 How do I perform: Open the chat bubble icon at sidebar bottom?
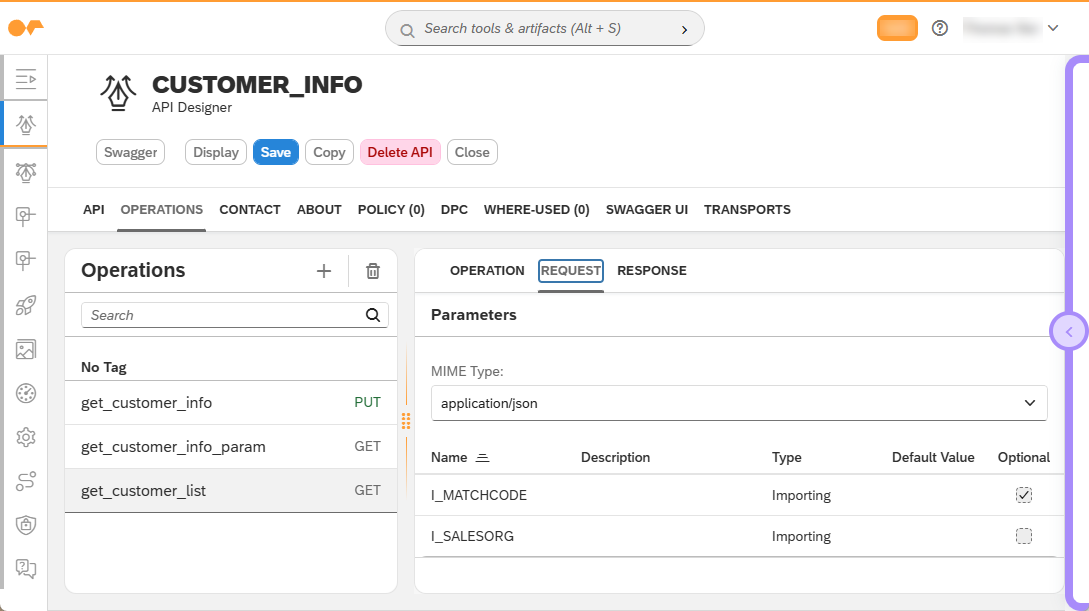pos(26,568)
